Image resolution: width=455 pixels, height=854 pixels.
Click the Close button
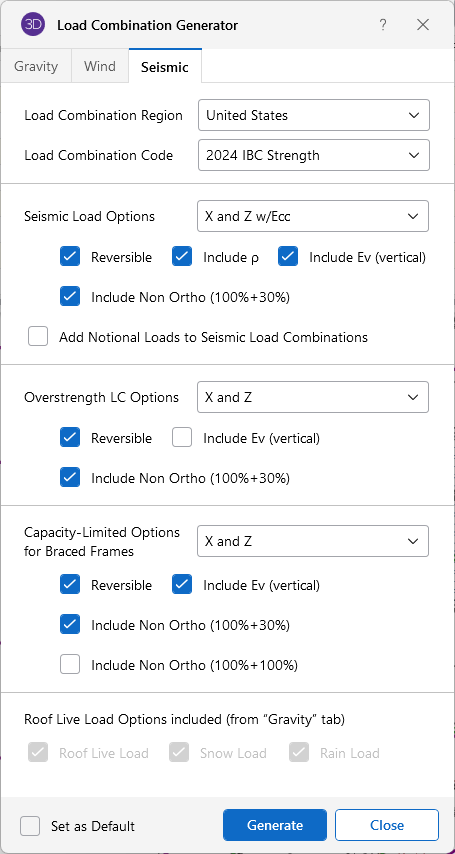(x=387, y=825)
